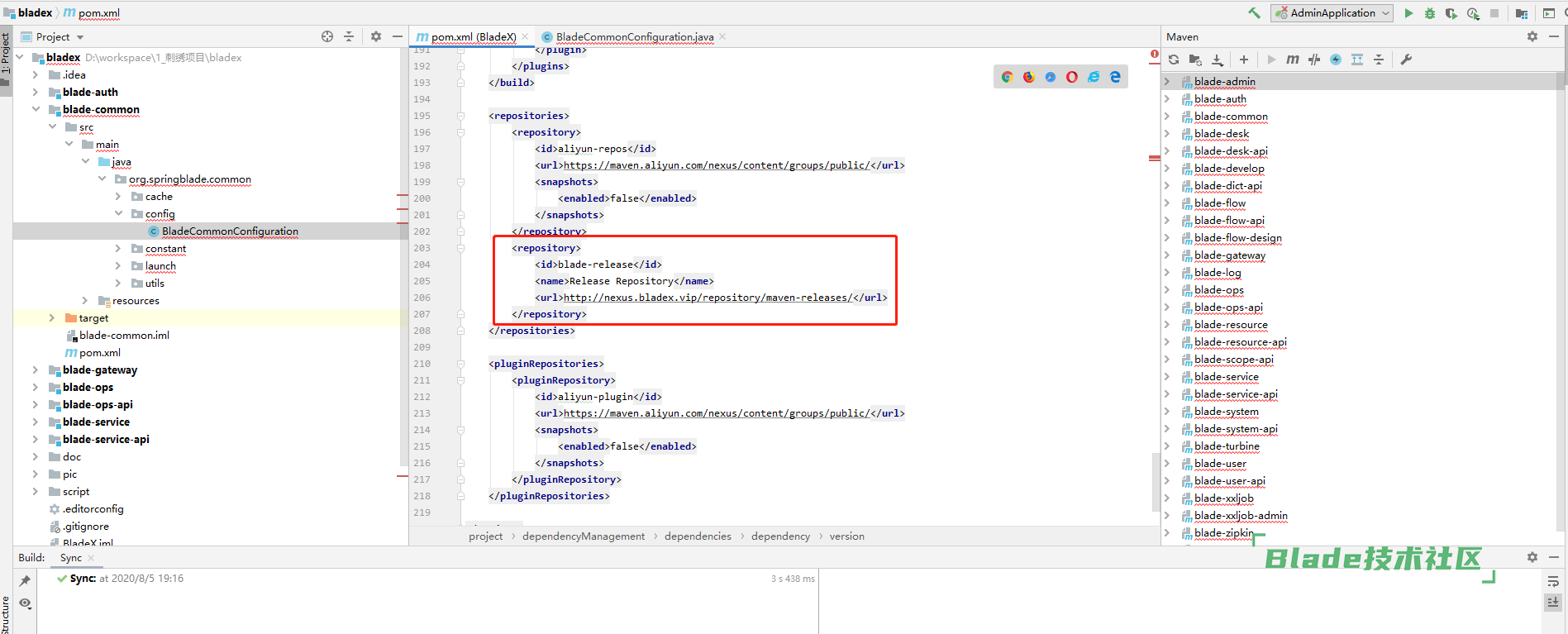Viewport: 1568px width, 634px height.
Task: Add a Maven project with plus icon
Action: click(x=1244, y=60)
